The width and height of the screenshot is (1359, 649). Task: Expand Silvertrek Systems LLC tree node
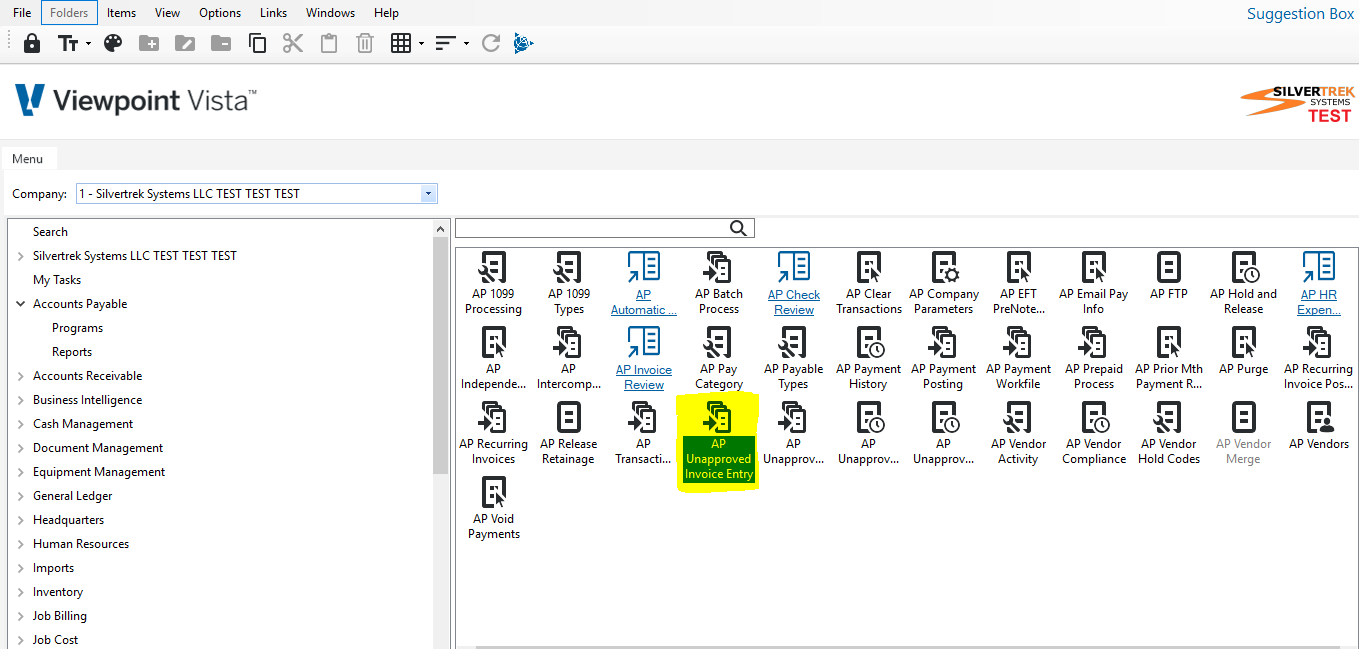pyautogui.click(x=20, y=256)
